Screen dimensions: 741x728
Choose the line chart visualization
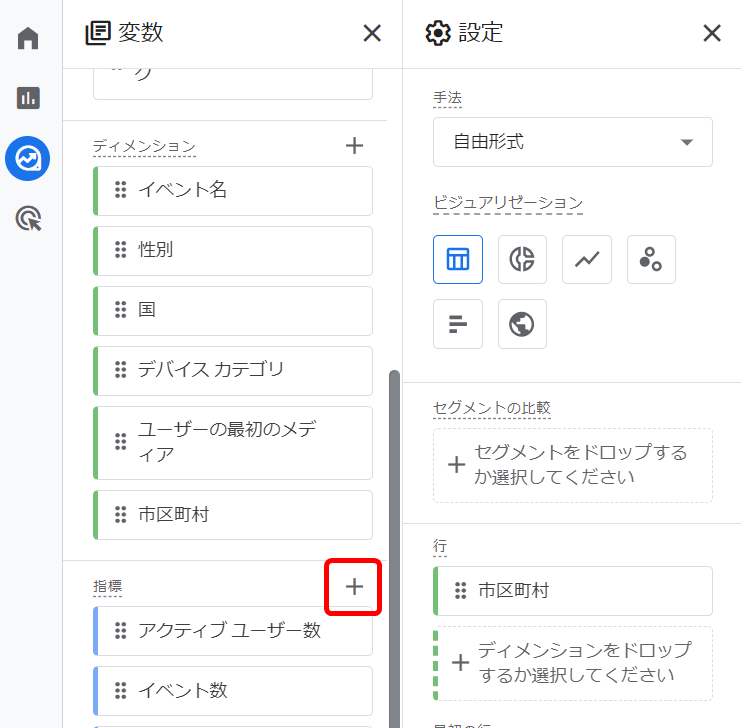pos(587,260)
